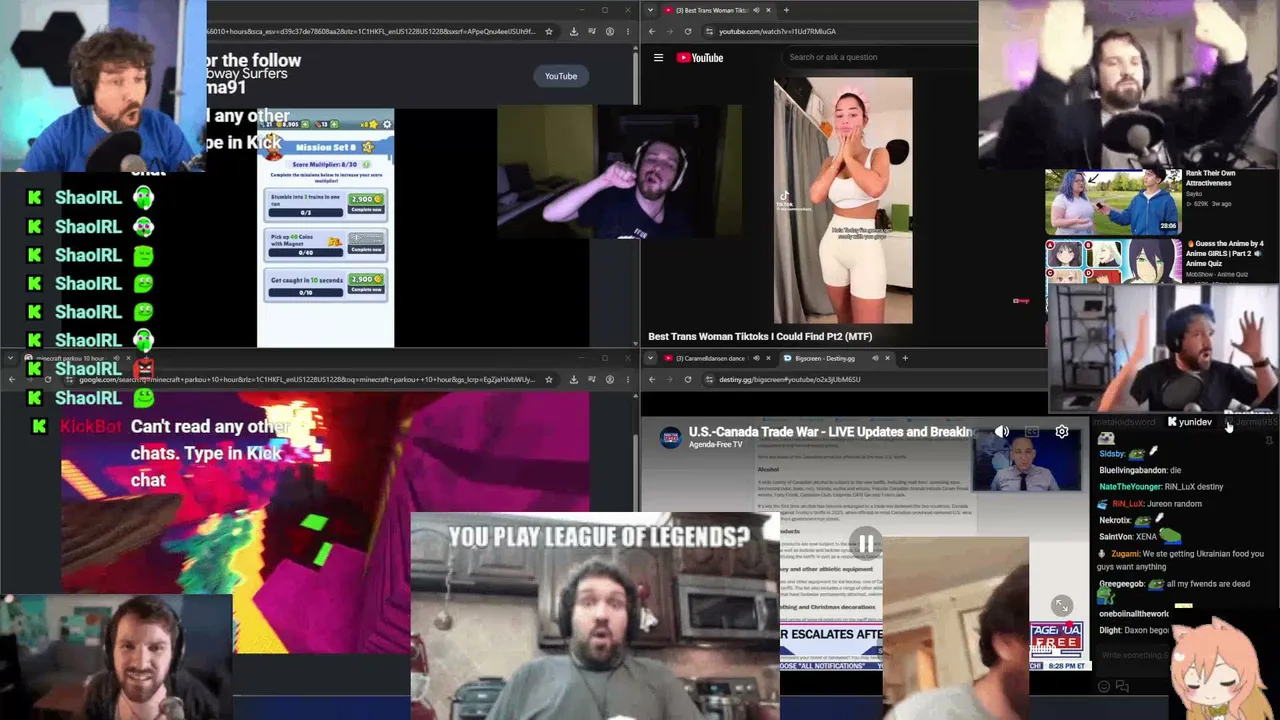This screenshot has width=1280, height=720.
Task: Close the Bigscreen - Destiny.gg tab
Action: 887,358
